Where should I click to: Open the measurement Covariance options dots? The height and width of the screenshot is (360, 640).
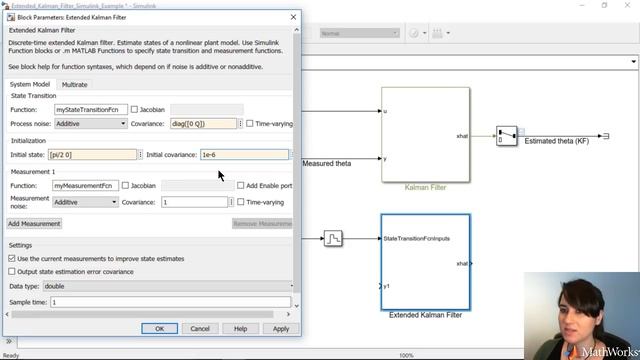pyautogui.click(x=231, y=202)
